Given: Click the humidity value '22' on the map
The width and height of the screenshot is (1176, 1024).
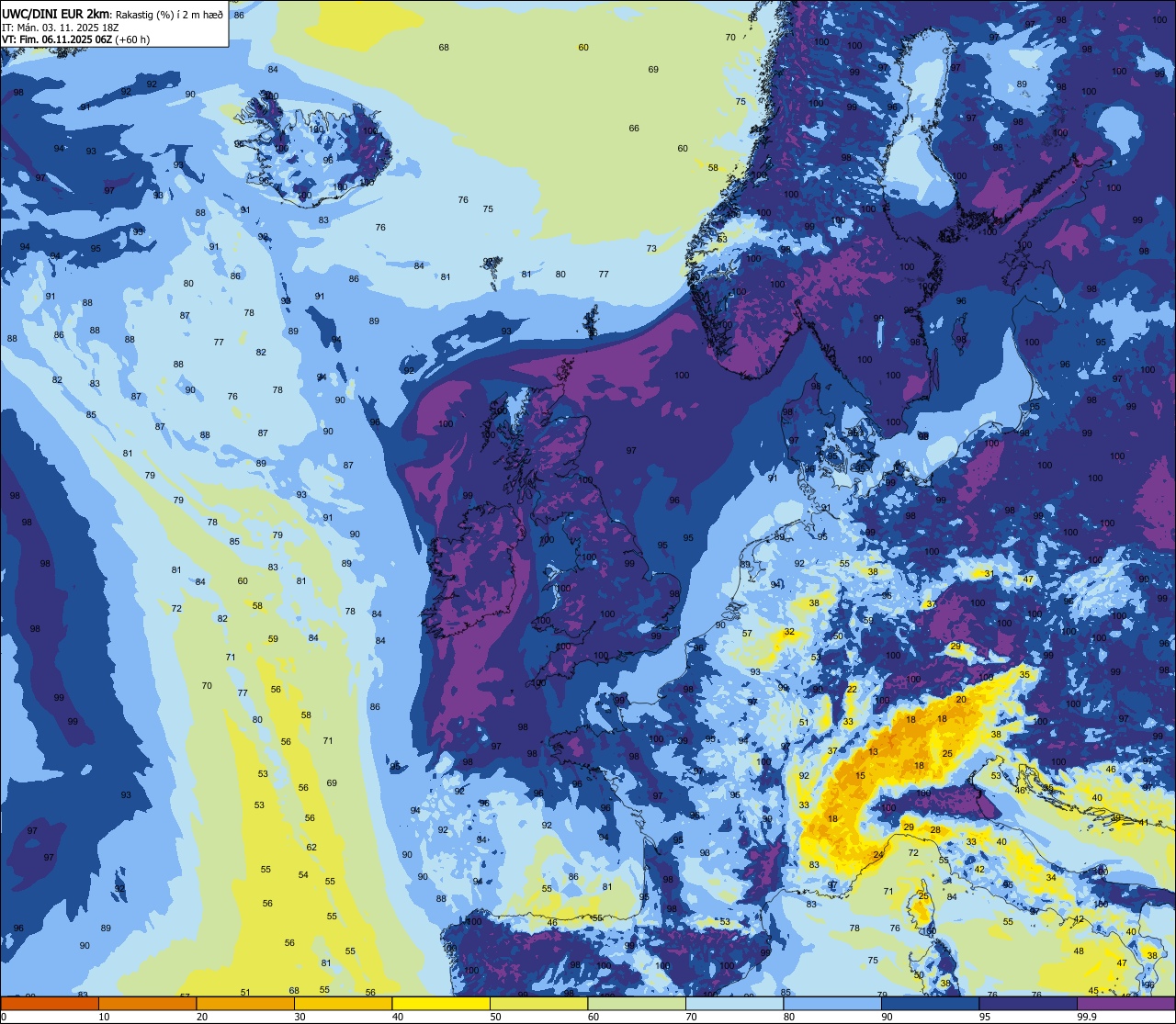Looking at the screenshot, I should [852, 689].
